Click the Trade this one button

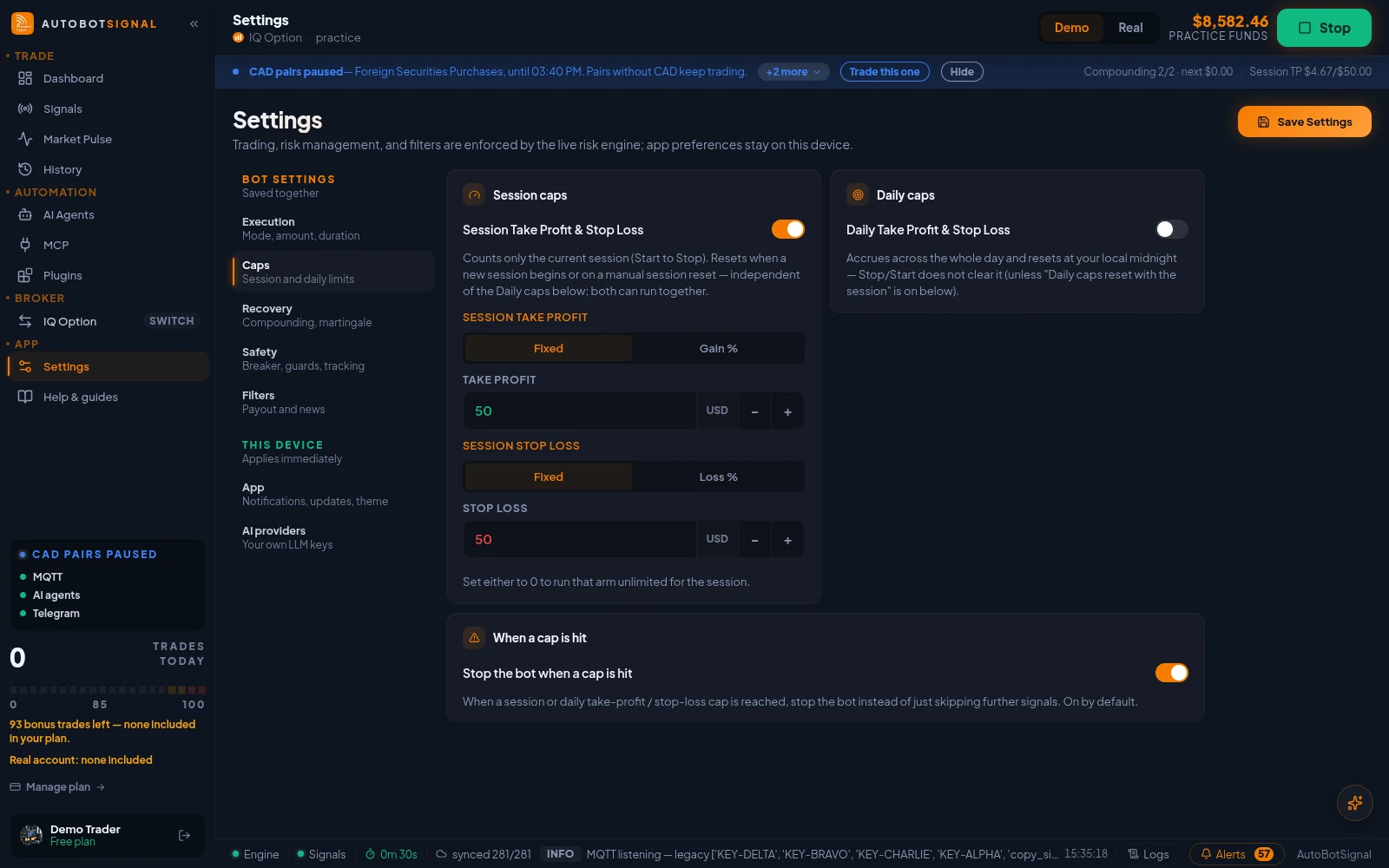tap(885, 72)
